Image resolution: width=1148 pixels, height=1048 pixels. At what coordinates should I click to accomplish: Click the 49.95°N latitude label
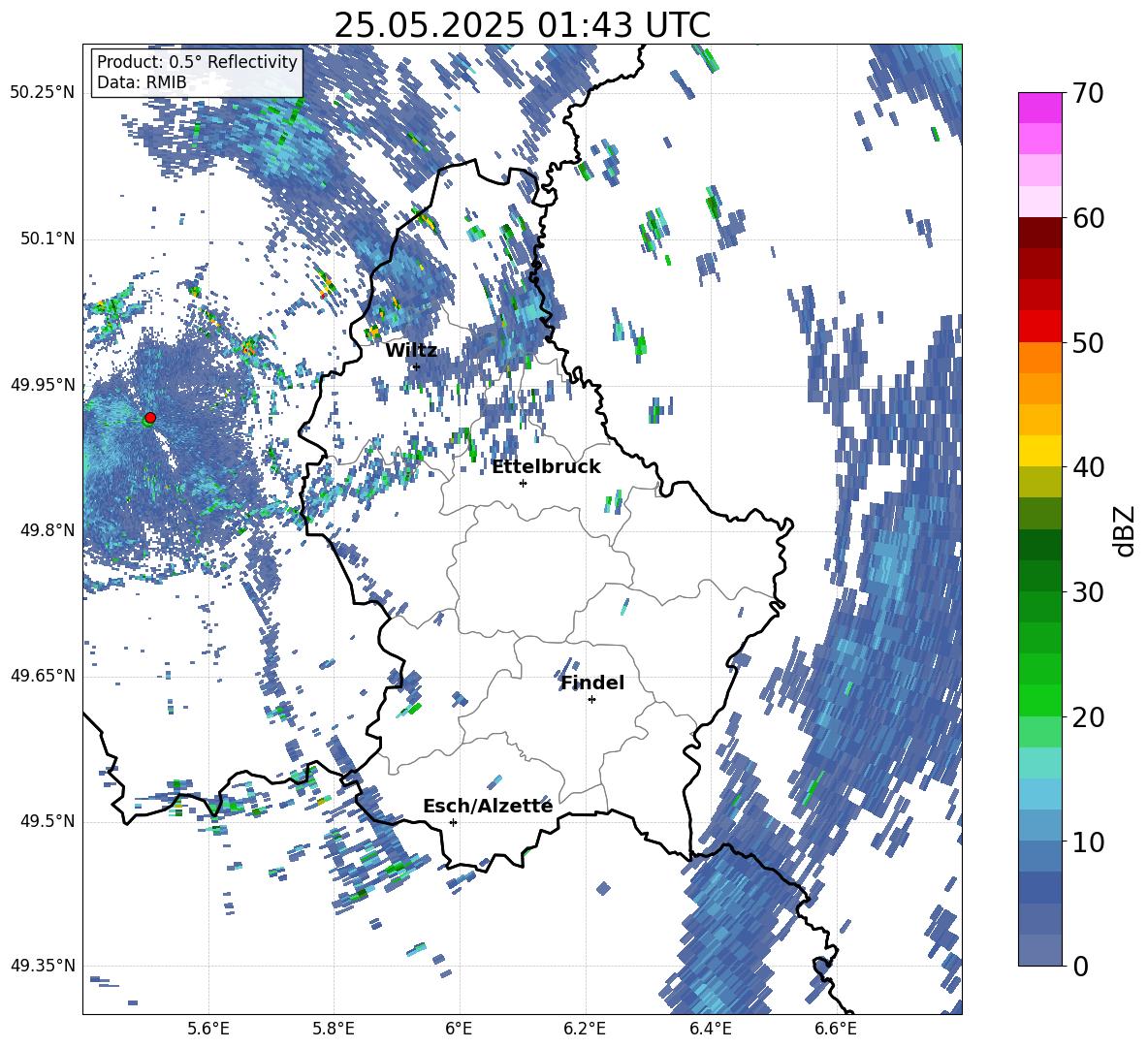tap(43, 384)
